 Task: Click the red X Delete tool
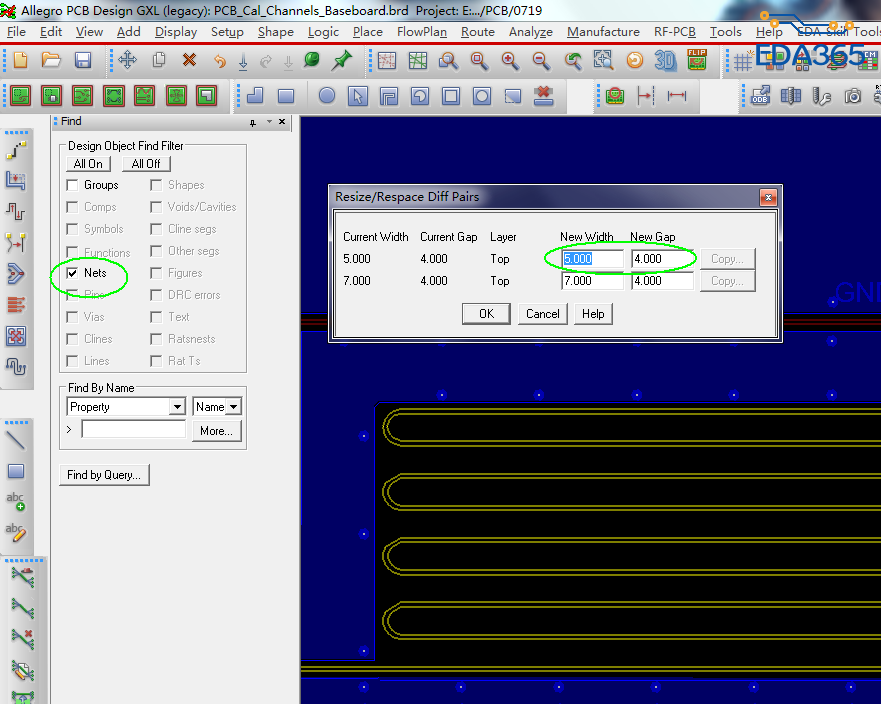click(189, 61)
